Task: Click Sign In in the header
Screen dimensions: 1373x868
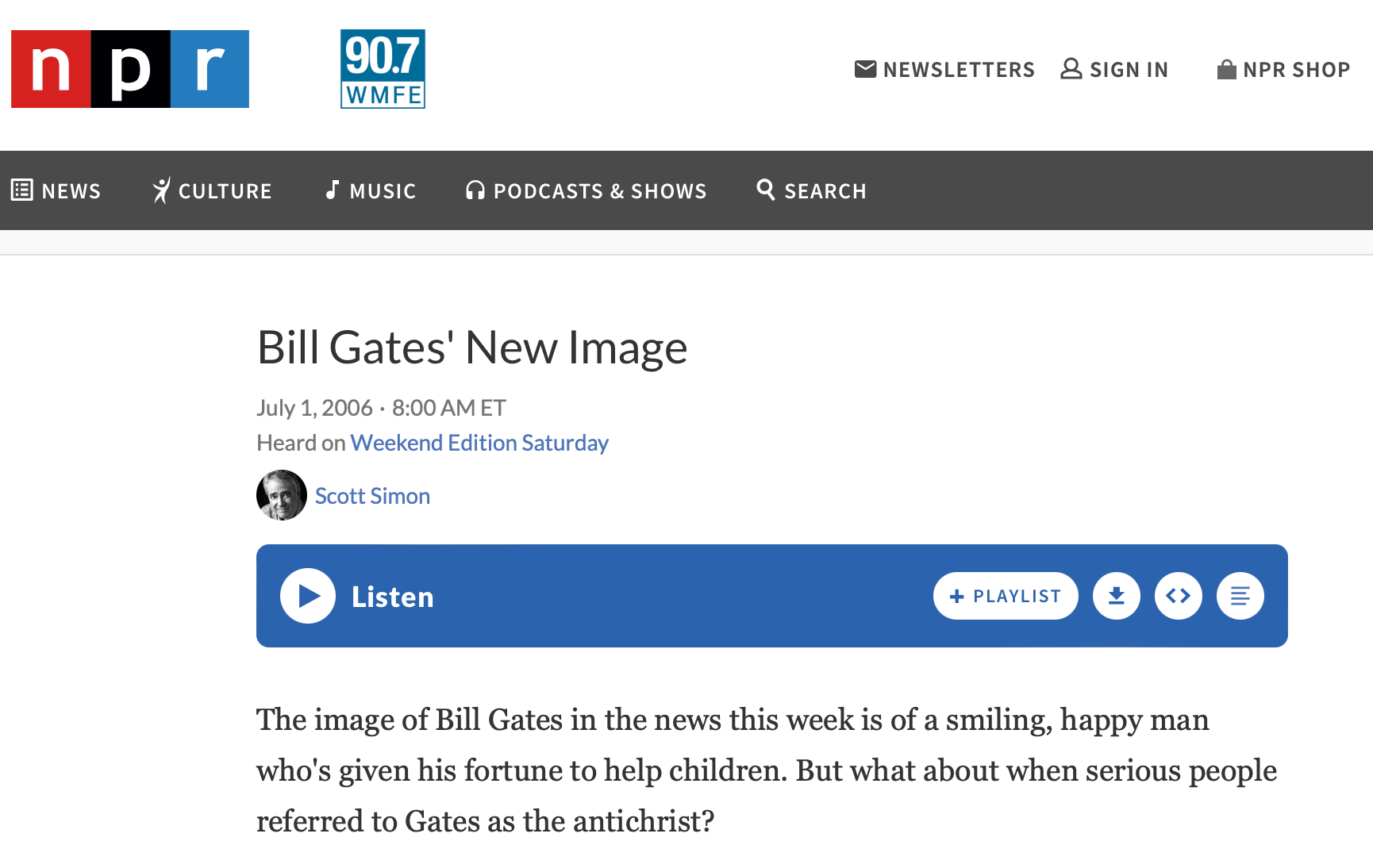Action: coord(1115,70)
